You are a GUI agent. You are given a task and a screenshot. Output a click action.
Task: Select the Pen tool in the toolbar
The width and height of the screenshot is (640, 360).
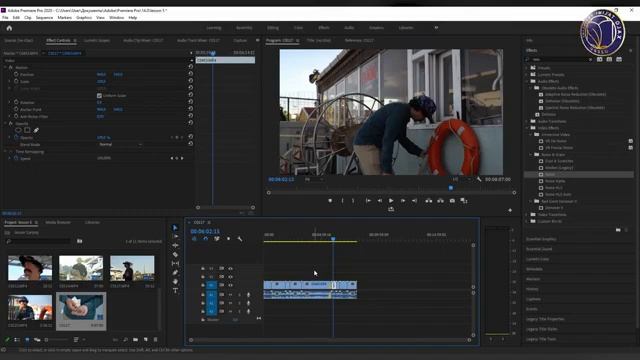point(175,272)
